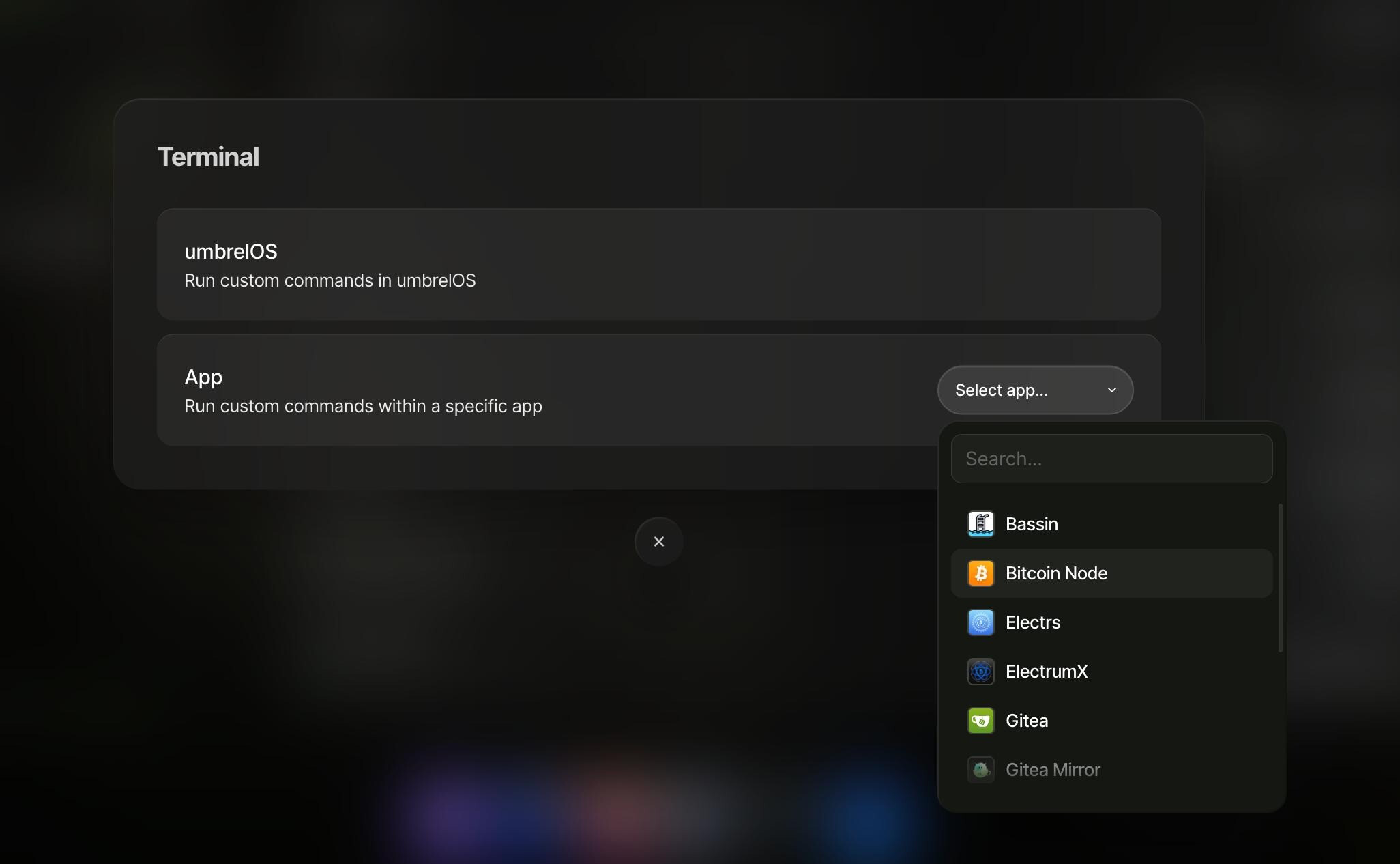
Task: Choose ElectrumX in the dropdown list
Action: click(1047, 672)
